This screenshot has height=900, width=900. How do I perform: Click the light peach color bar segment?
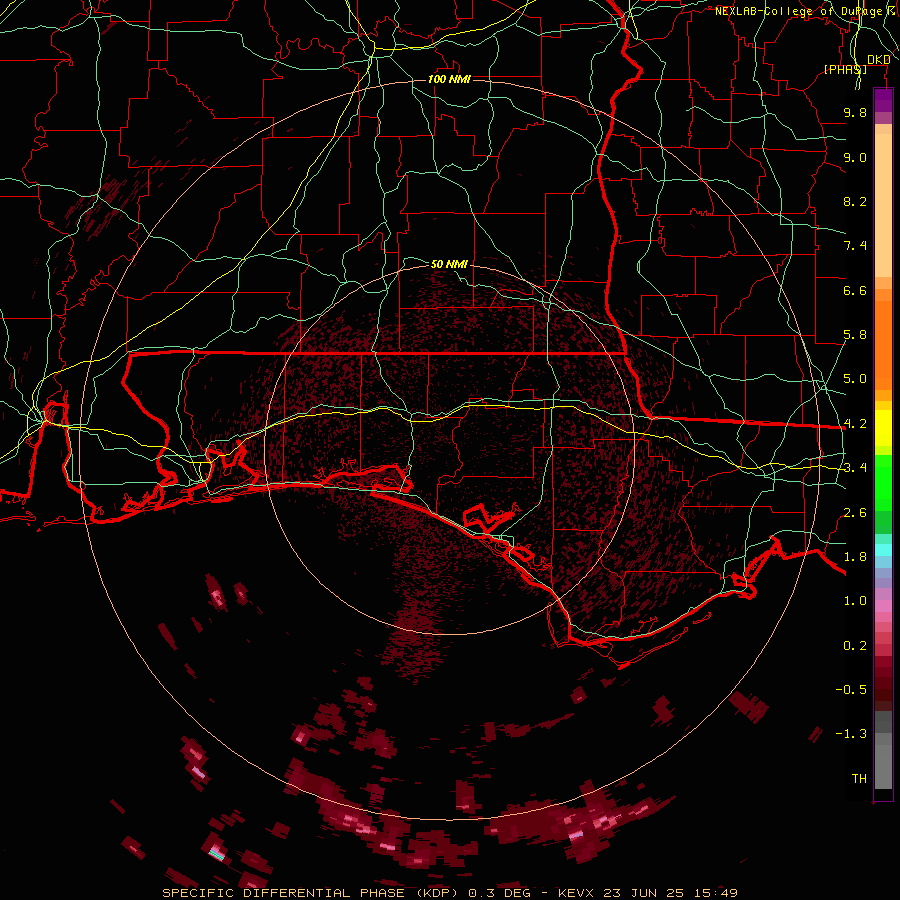tap(883, 205)
